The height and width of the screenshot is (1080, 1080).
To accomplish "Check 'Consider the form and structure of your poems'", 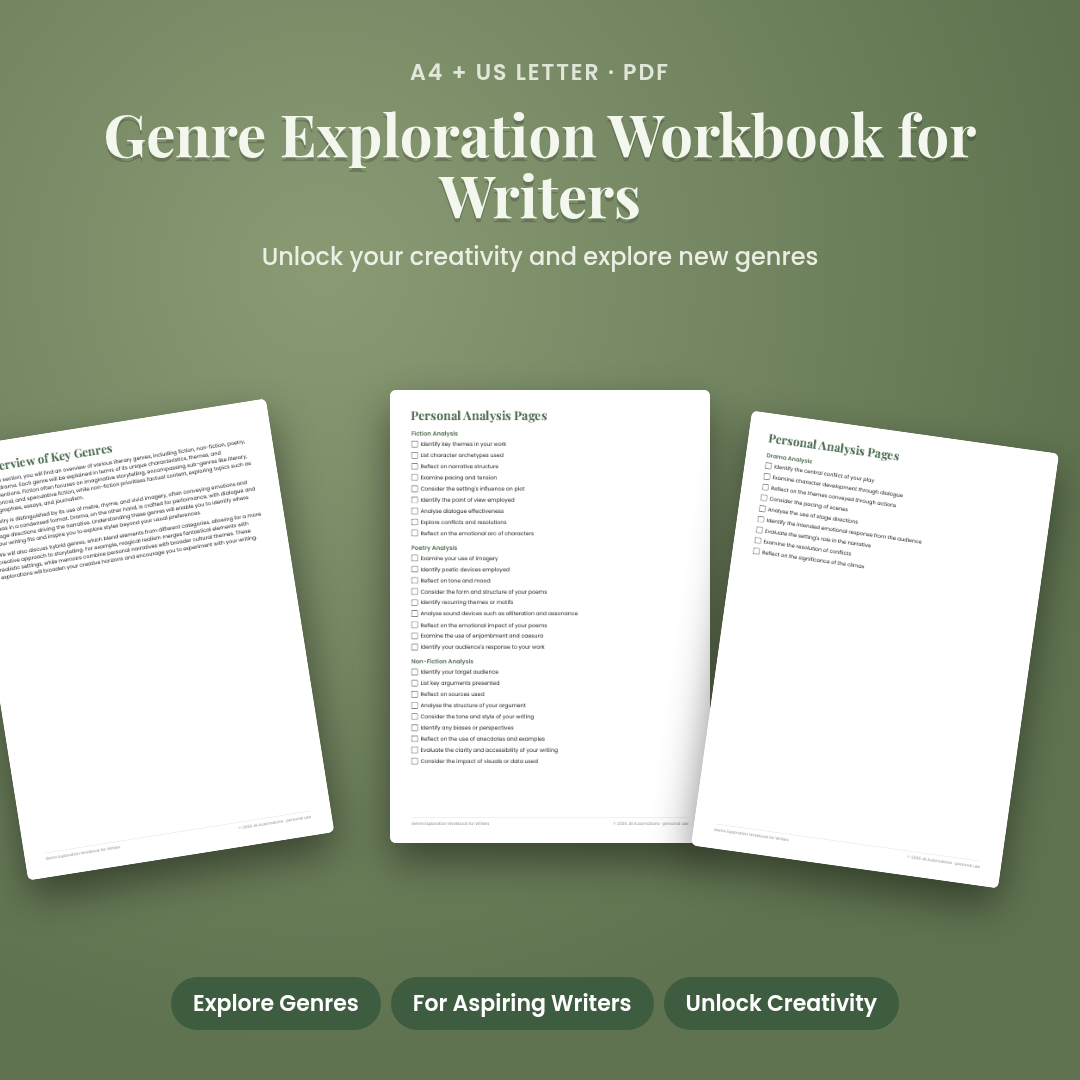I will [x=415, y=592].
